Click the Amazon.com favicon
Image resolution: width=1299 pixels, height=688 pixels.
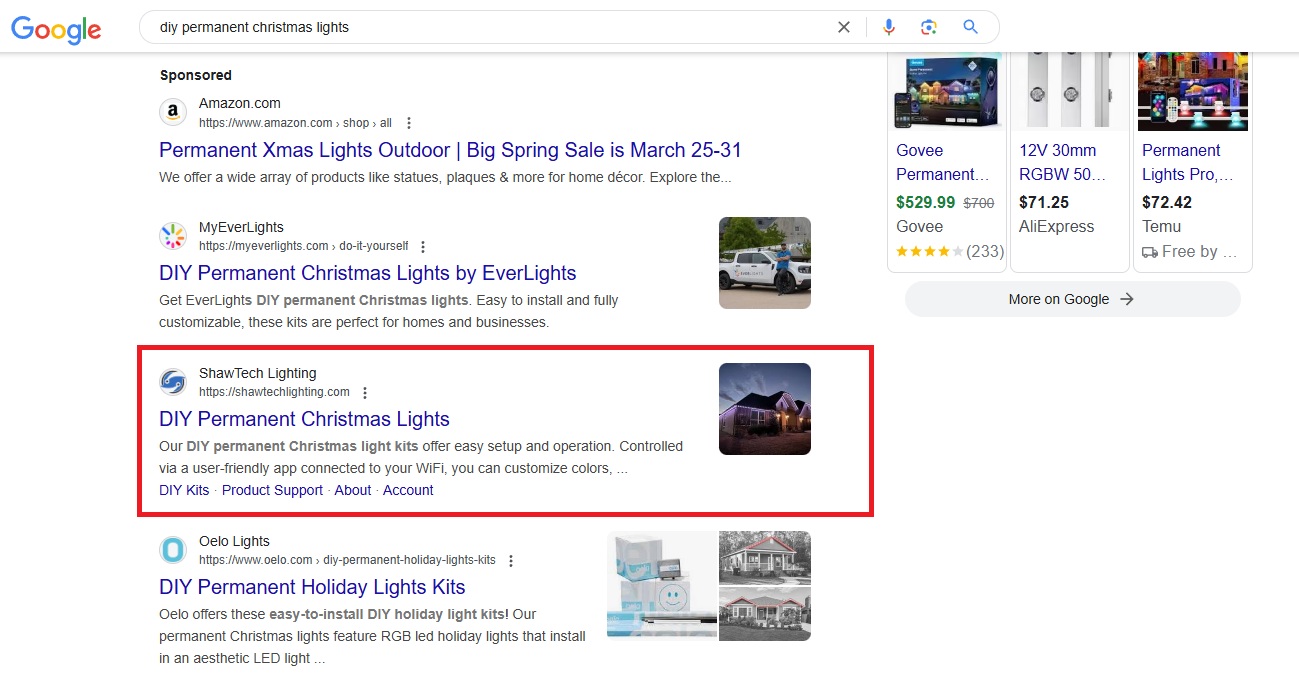172,112
